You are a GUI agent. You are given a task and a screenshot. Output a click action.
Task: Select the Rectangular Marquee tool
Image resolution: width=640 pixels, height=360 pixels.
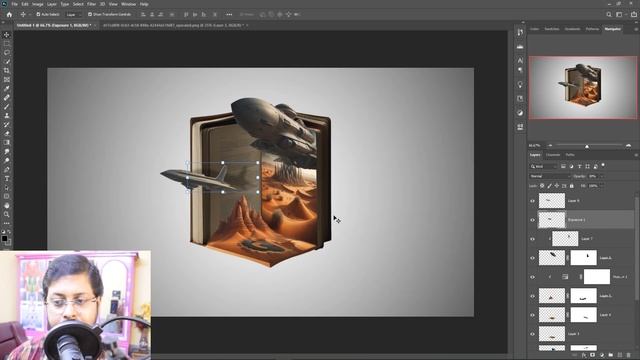tap(7, 44)
